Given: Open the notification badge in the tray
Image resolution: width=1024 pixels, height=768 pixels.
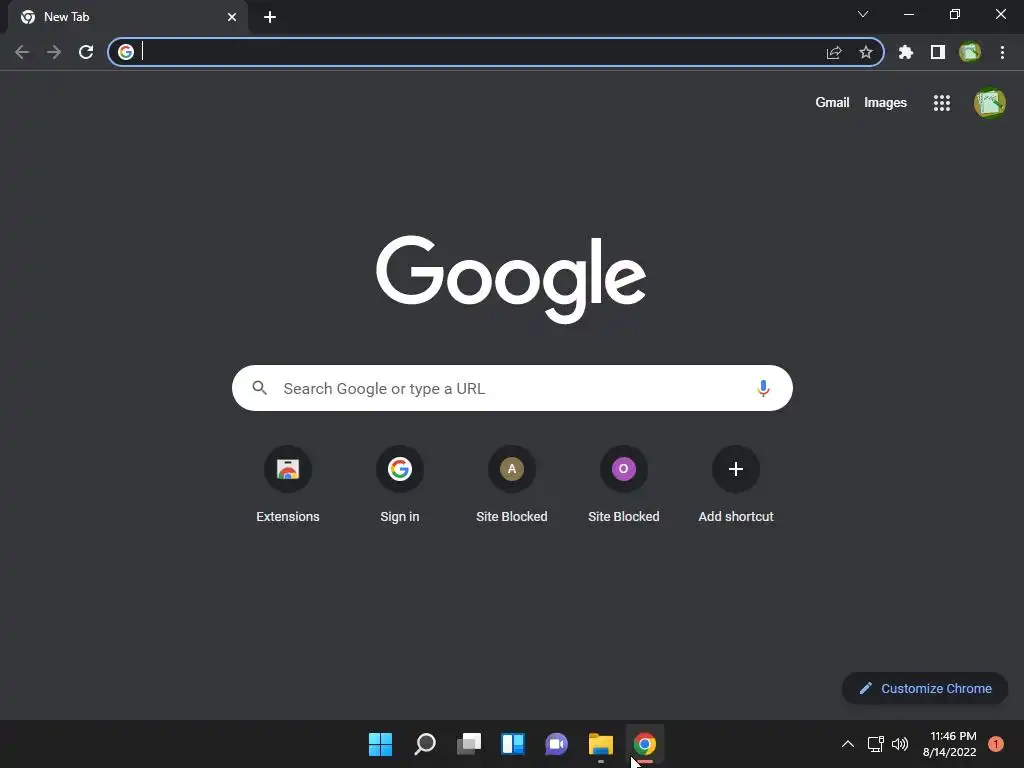Looking at the screenshot, I should click(995, 744).
